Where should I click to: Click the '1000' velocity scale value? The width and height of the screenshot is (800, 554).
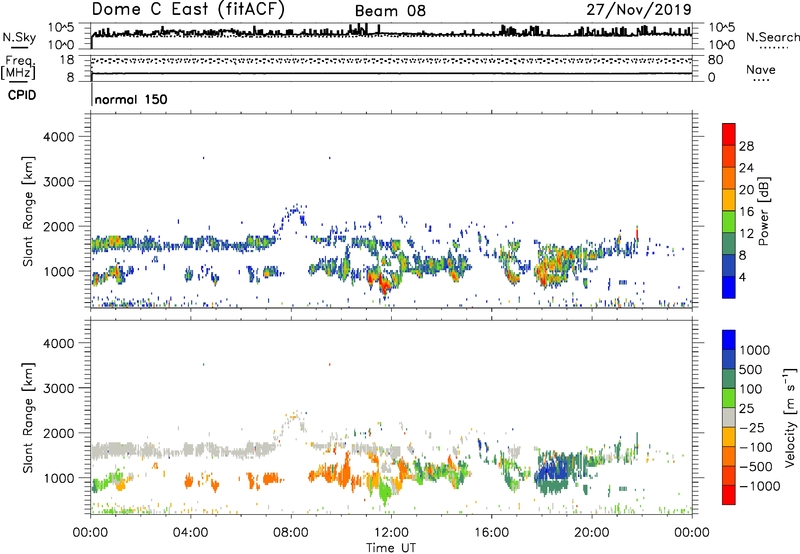click(754, 350)
